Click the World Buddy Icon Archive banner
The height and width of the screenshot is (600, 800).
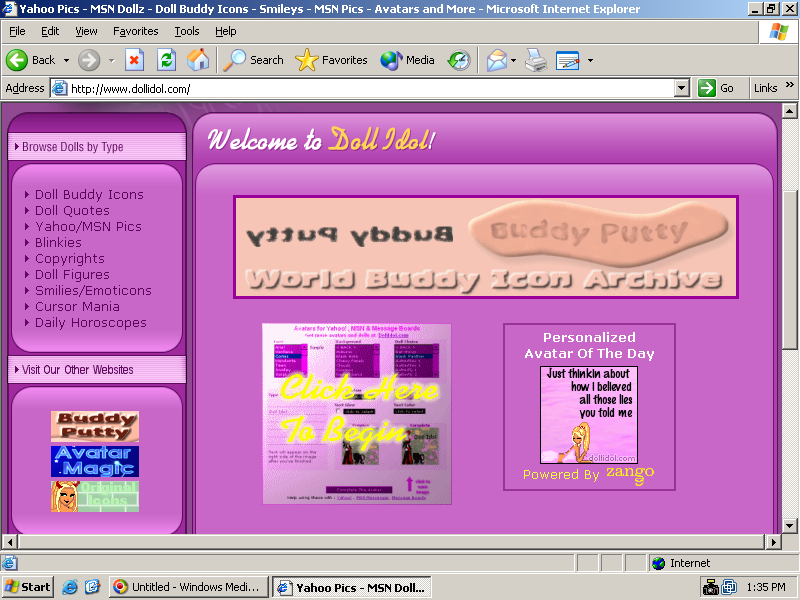coord(486,247)
